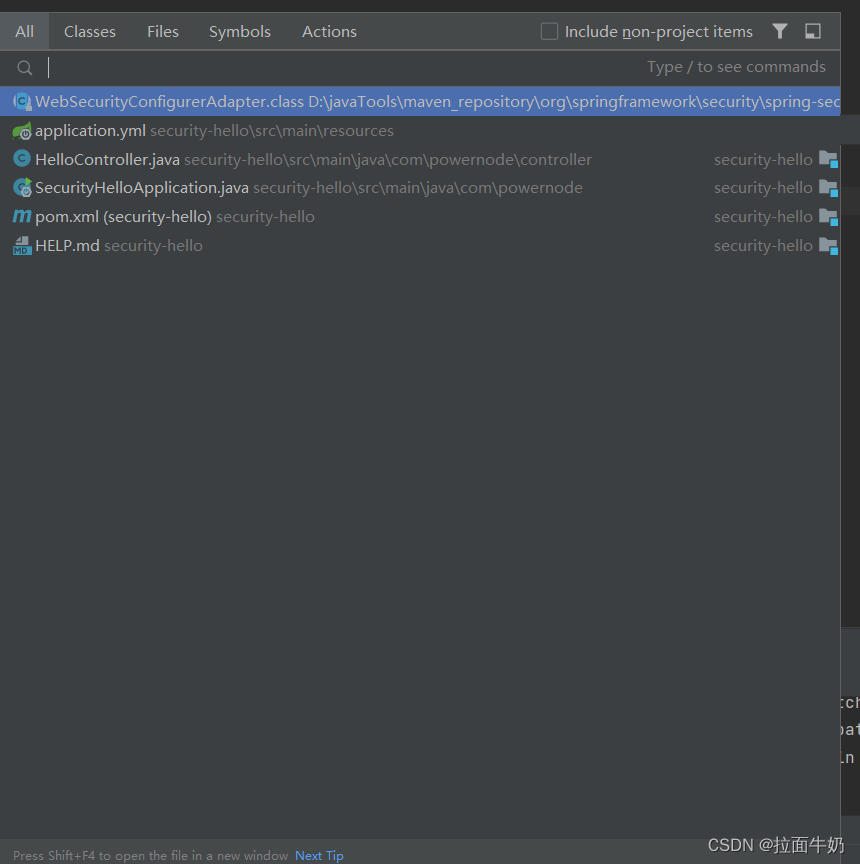
Task: Open SecurityHelloApplication.java result
Action: pyautogui.click(x=420, y=188)
